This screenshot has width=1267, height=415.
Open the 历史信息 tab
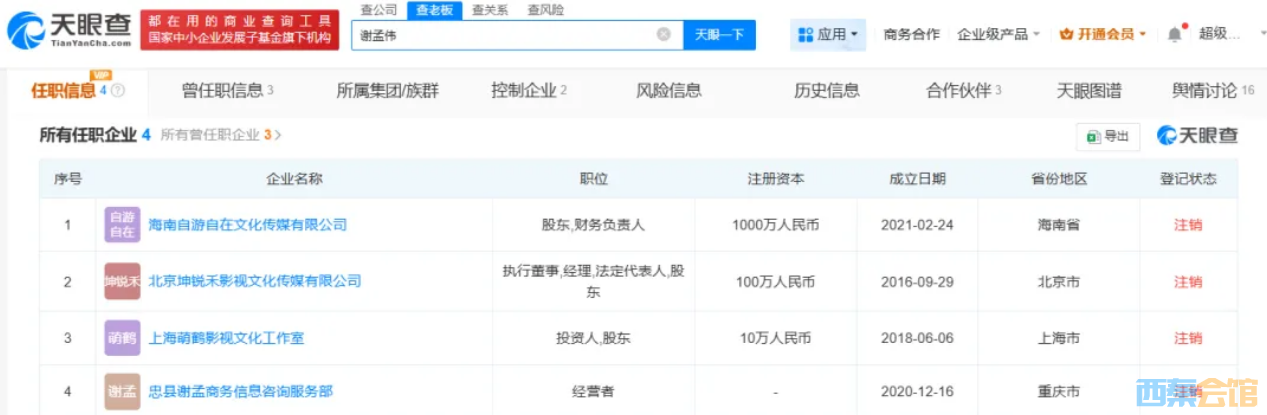pyautogui.click(x=827, y=91)
